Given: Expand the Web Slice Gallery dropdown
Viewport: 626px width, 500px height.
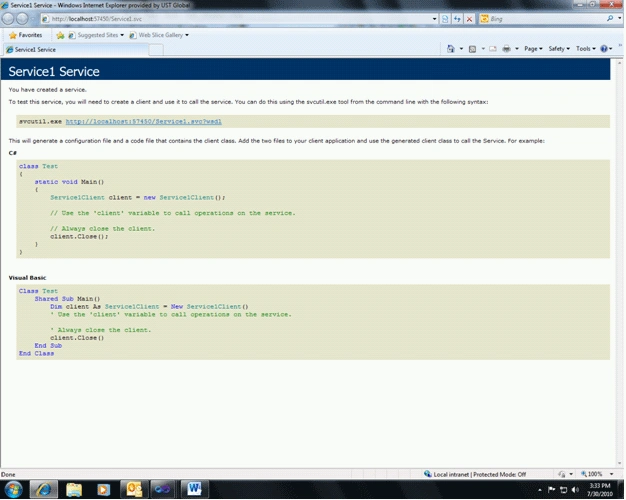Looking at the screenshot, I should coord(187,35).
